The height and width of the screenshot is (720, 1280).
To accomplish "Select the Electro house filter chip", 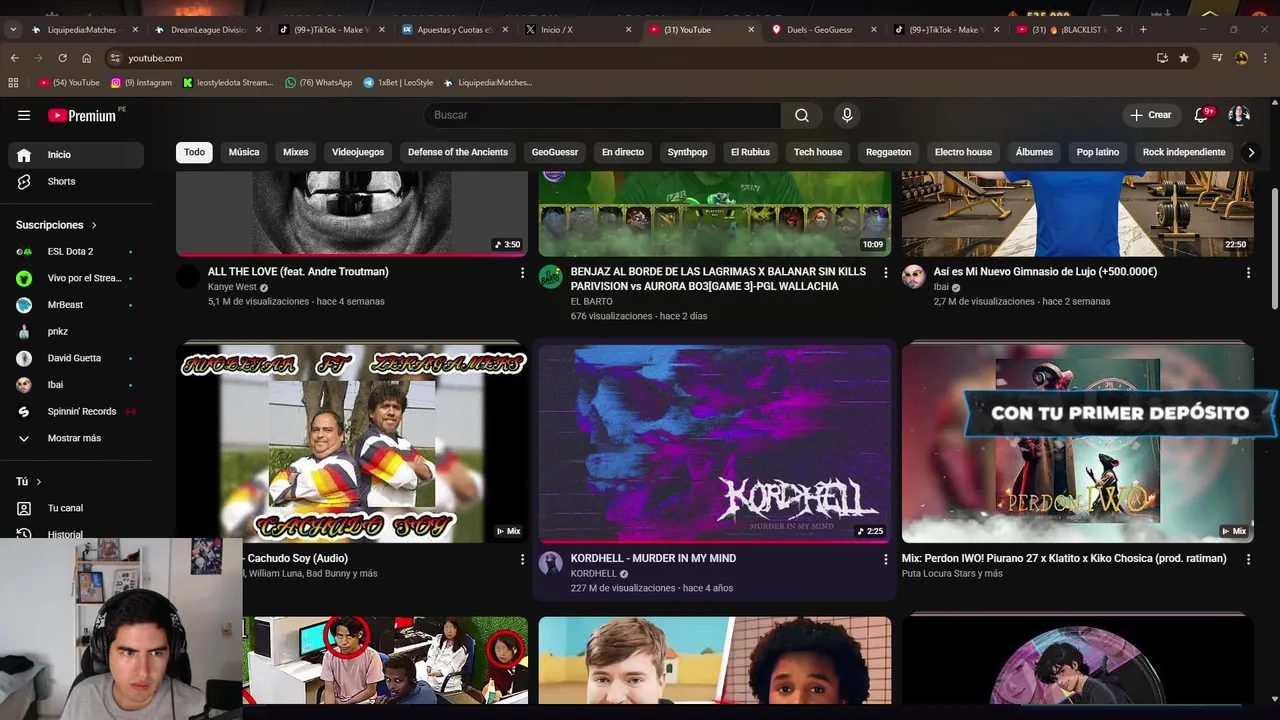I will pyautogui.click(x=963, y=152).
